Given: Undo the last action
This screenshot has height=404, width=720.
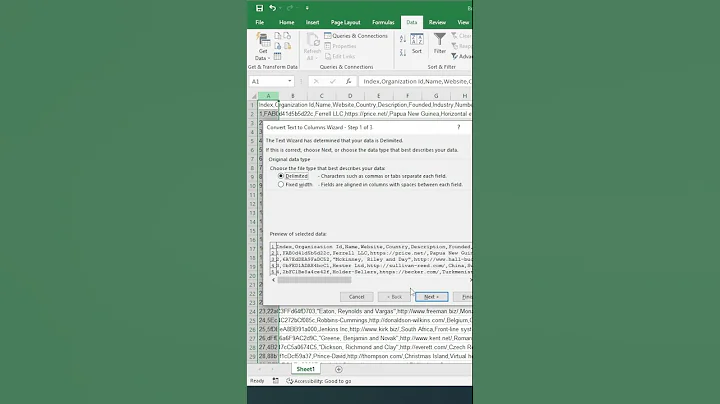Looking at the screenshot, I should [x=272, y=8].
